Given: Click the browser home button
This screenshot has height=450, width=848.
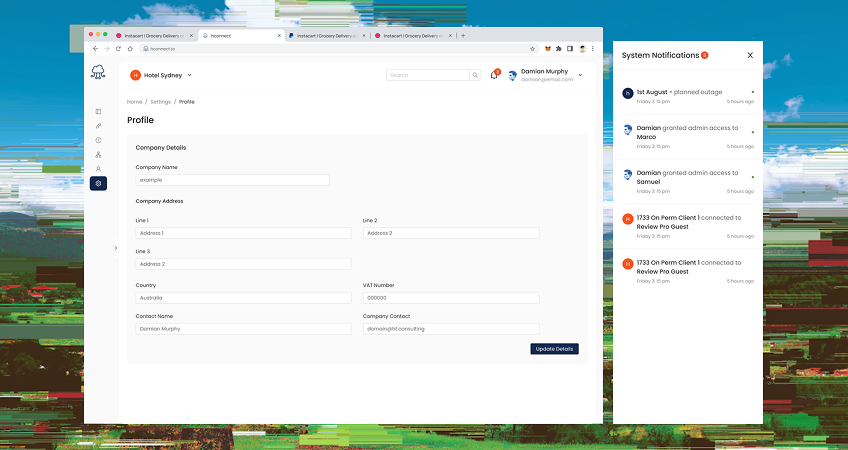Looking at the screenshot, I should [x=130, y=49].
